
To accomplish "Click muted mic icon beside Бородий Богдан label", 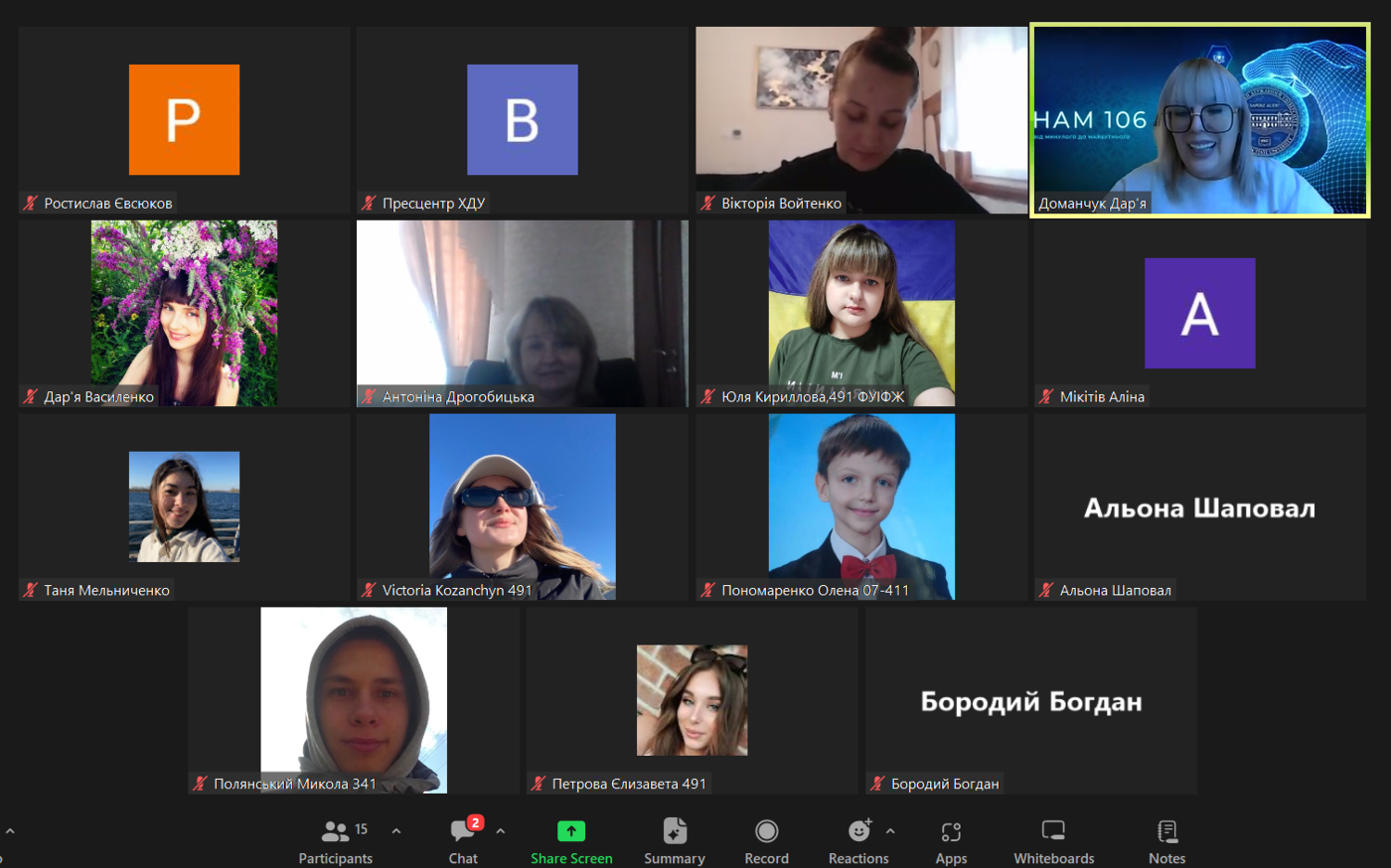I will (x=877, y=784).
